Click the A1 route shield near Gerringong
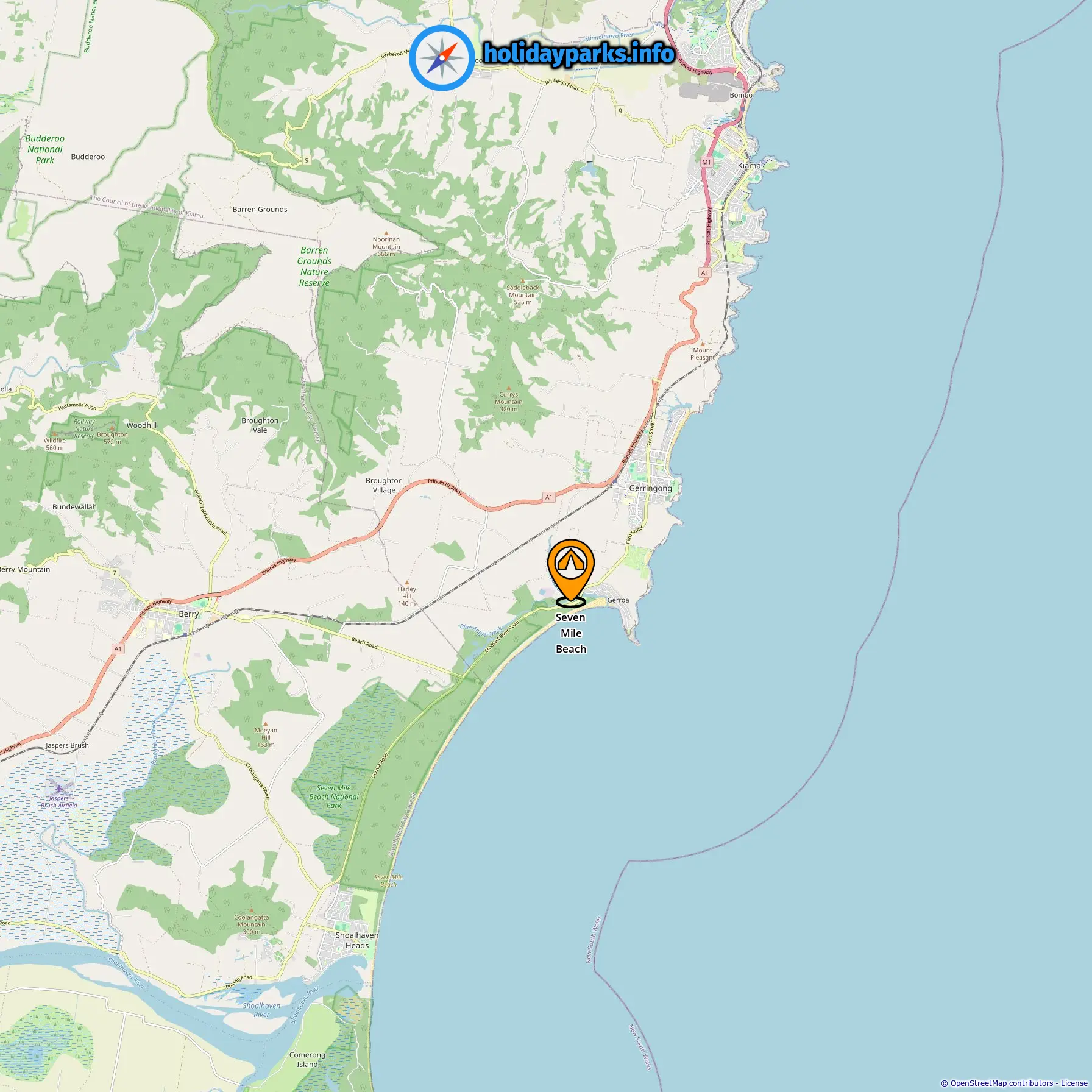1092x1092 pixels. tap(548, 497)
